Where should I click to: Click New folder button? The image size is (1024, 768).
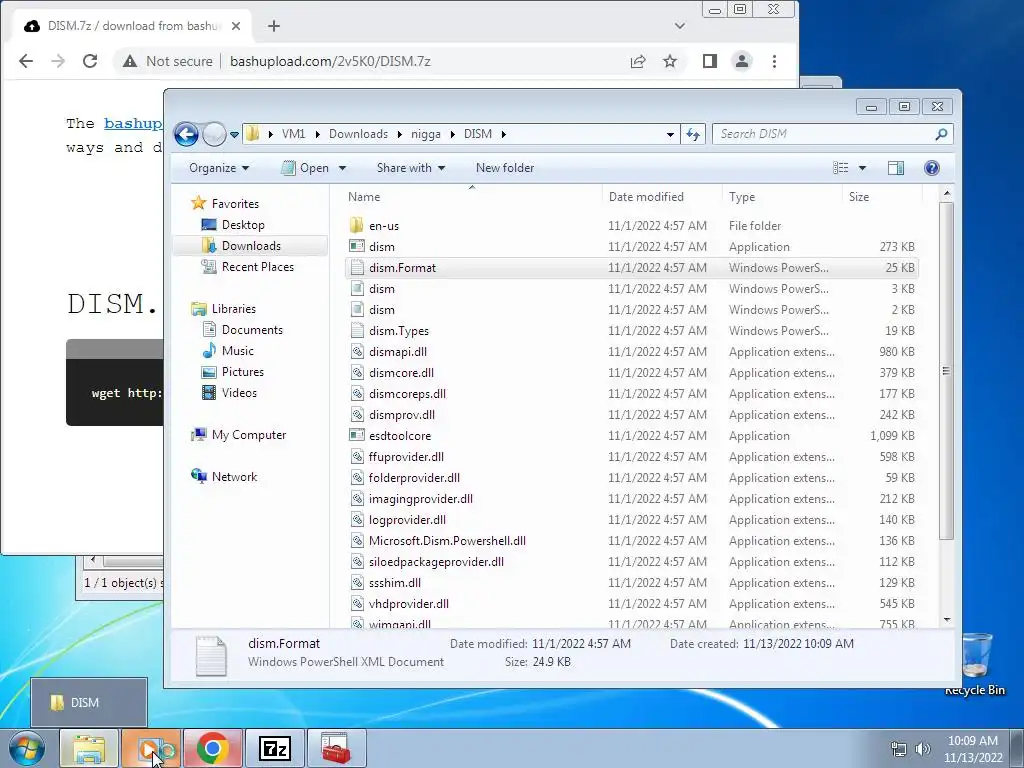505,168
